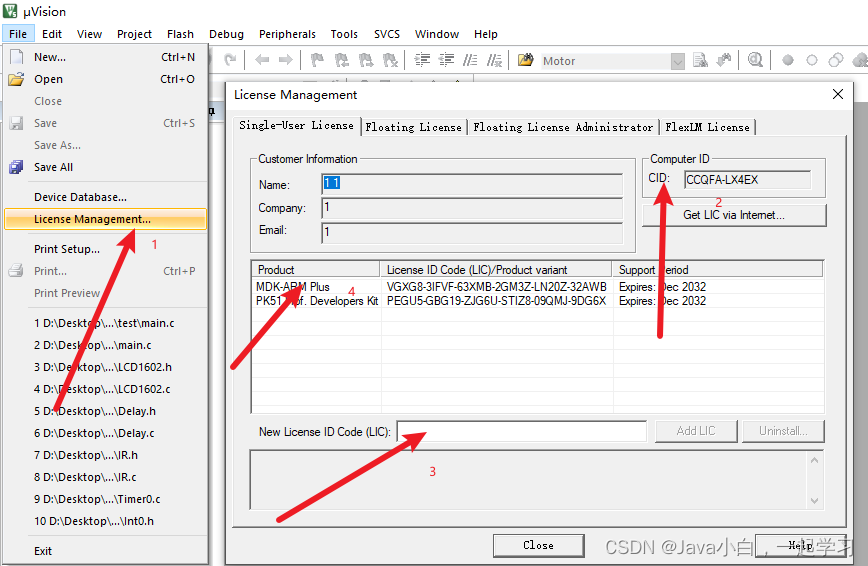Screen dimensions: 868x566
Task: Click Insert Breakpoint red circle icon
Action: point(788,60)
